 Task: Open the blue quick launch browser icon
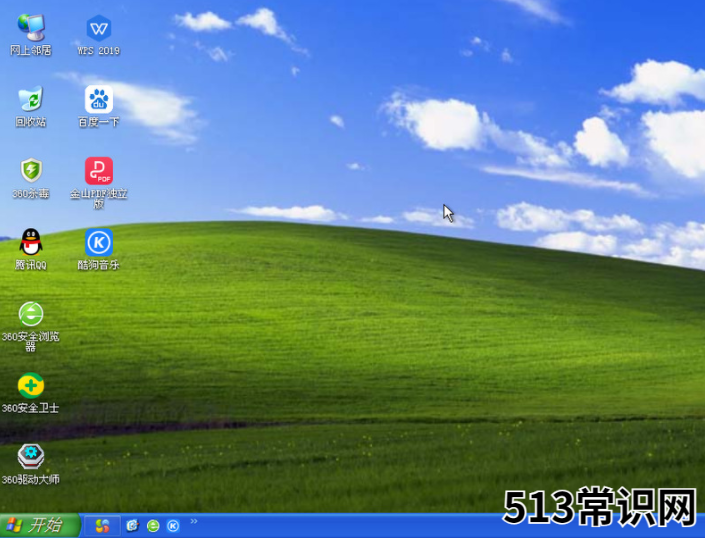(132, 525)
